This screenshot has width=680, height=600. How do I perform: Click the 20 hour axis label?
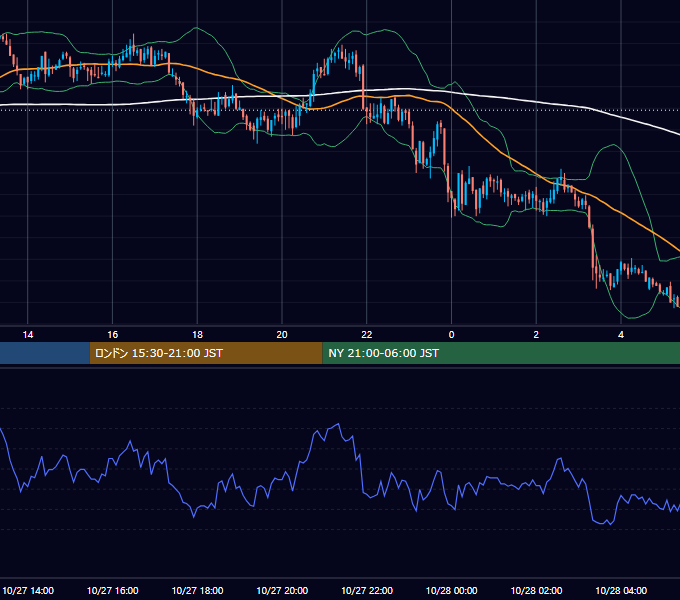coord(282,335)
